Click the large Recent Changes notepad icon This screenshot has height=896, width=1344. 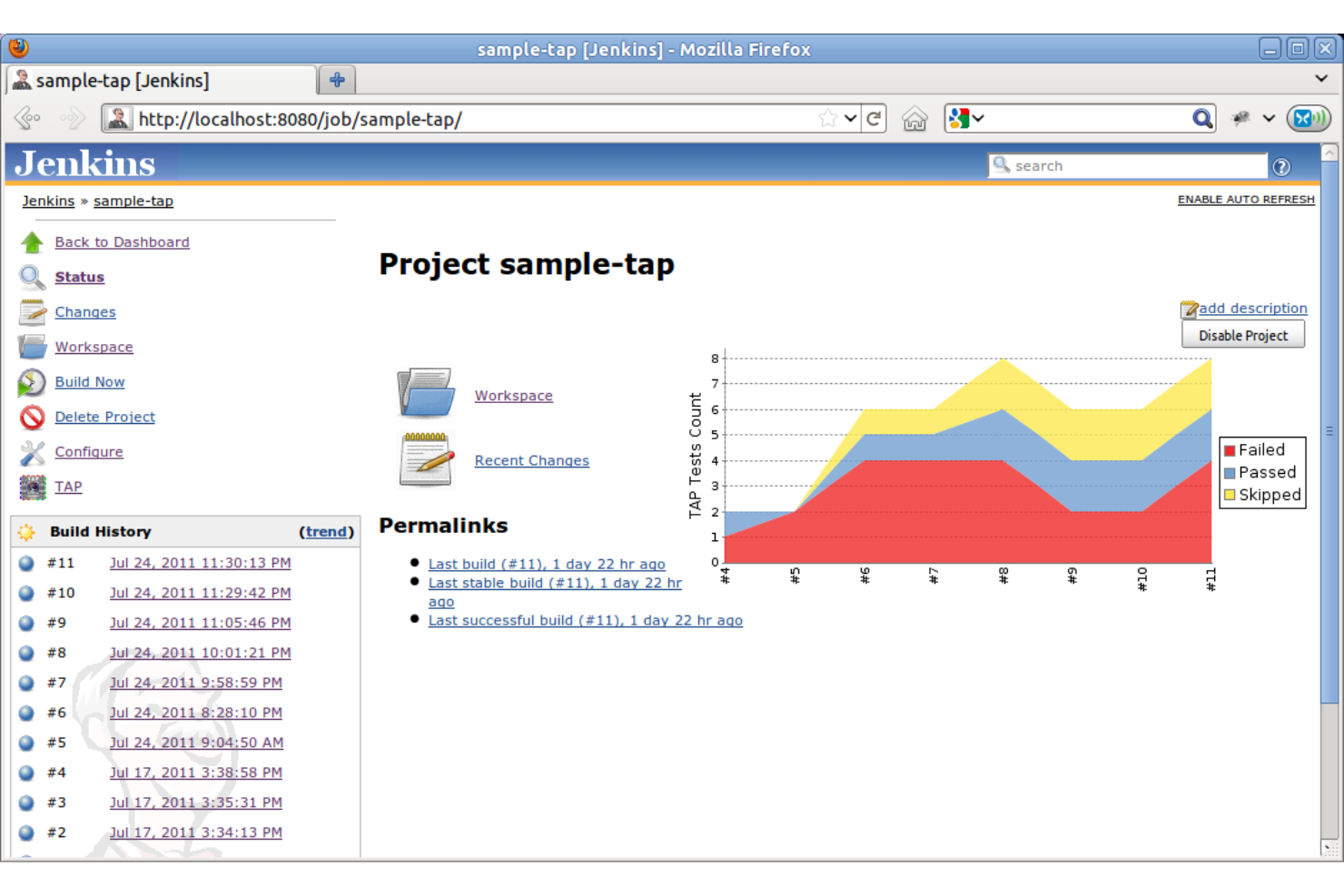426,458
